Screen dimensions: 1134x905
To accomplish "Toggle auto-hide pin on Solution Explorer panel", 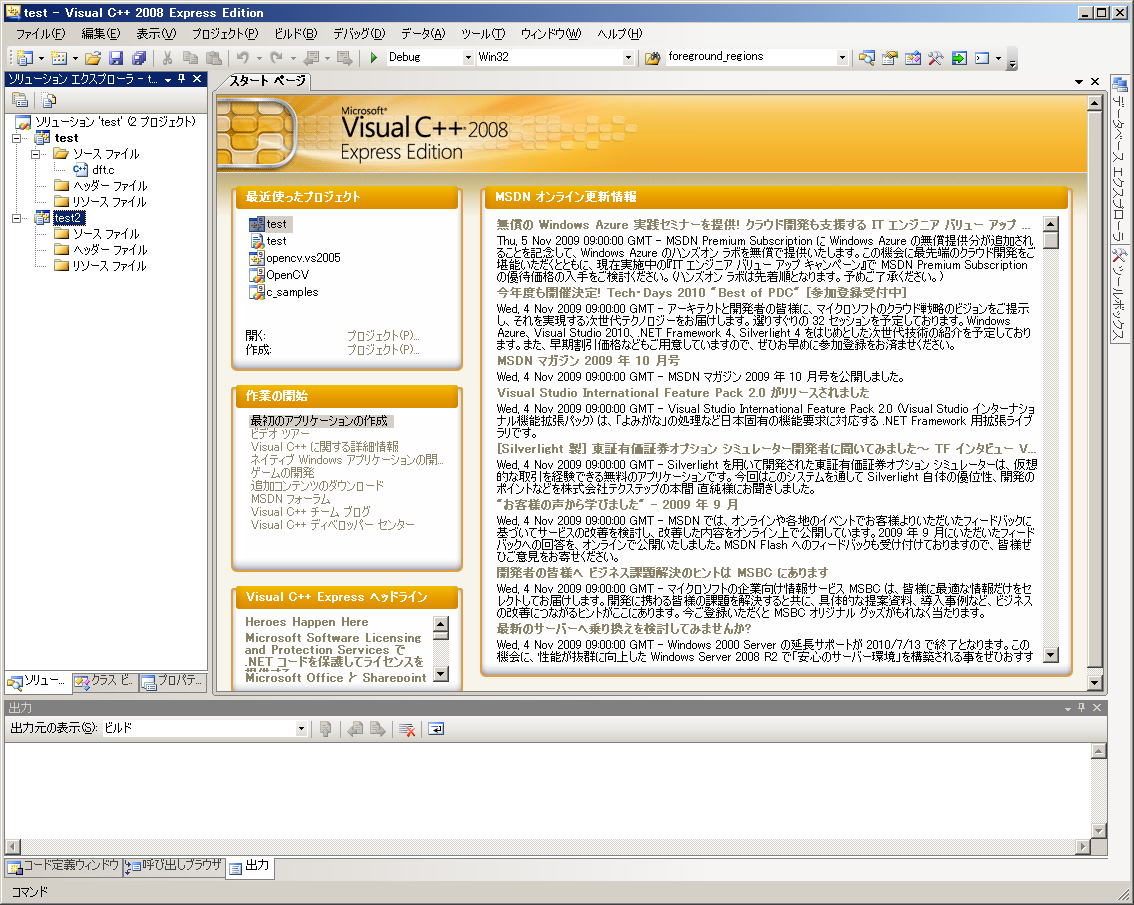I will tap(182, 79).
